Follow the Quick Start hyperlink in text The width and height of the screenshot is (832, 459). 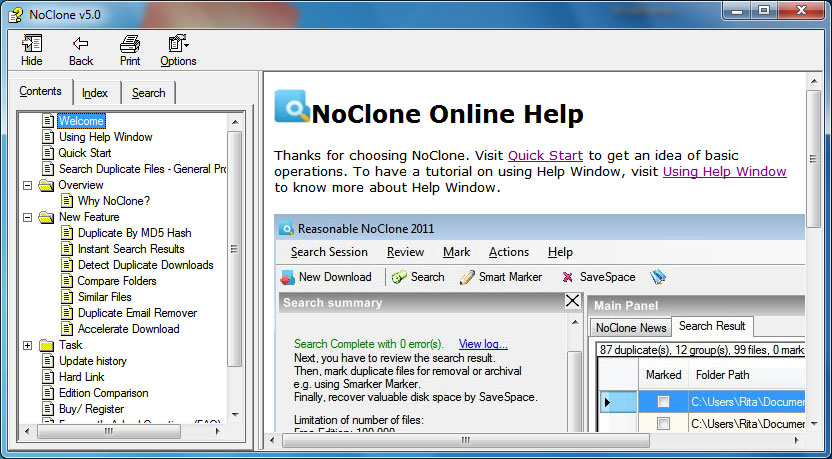click(x=545, y=155)
